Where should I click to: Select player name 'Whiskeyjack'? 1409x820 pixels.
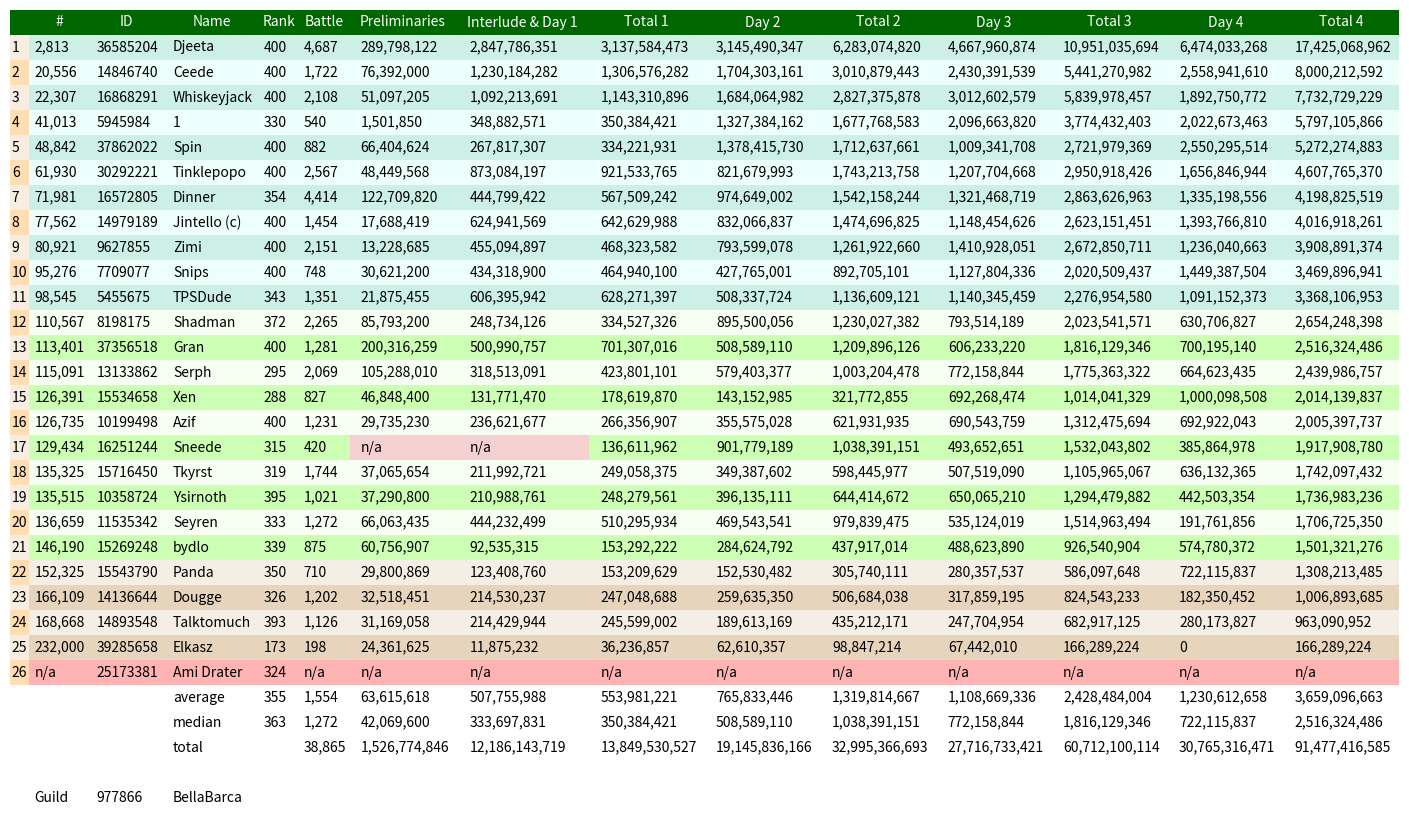tap(213, 97)
